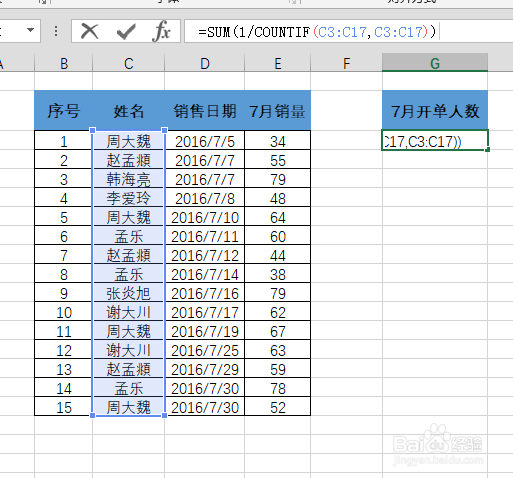513x478 pixels.
Task: Click date cell 2016/7/11
Action: tap(205, 235)
